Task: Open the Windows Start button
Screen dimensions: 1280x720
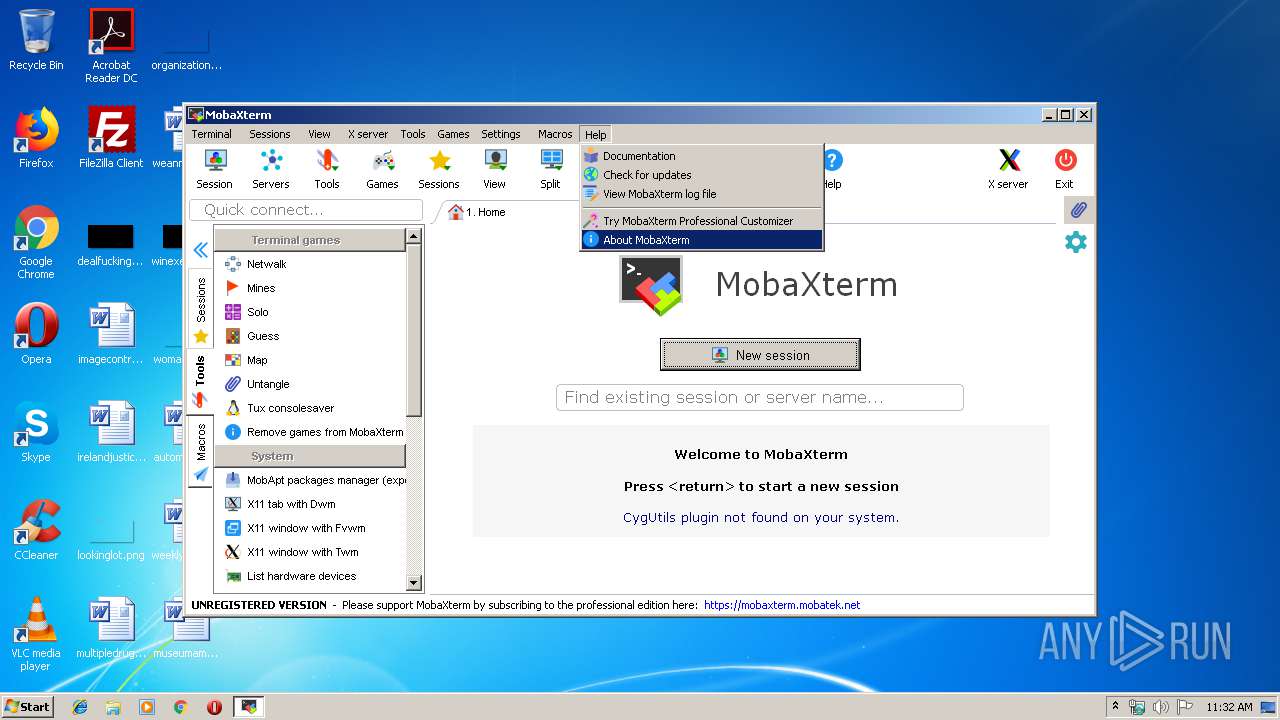Action: 27,706
